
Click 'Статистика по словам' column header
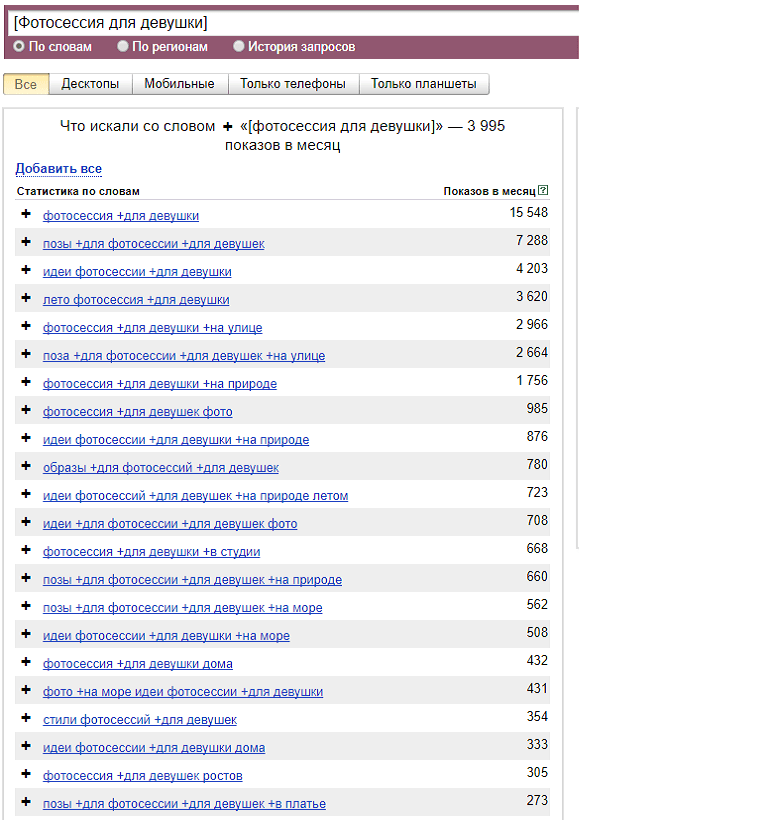[x=78, y=191]
